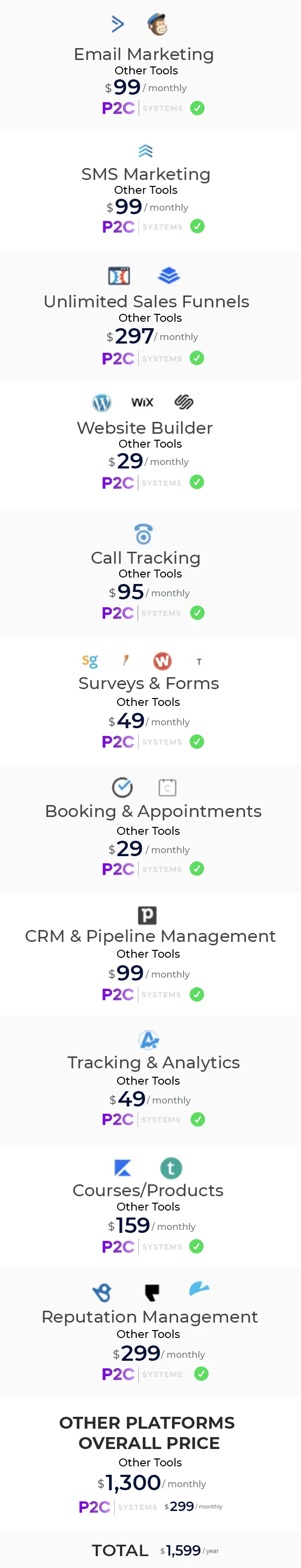This screenshot has width=301, height=1568.
Task: Click the WordPress logo icon
Action: (x=102, y=403)
